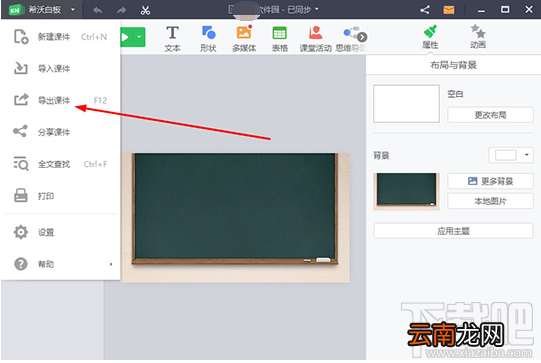541x363 pixels.
Task: Select 新建课件 from the menu
Action: (61, 37)
